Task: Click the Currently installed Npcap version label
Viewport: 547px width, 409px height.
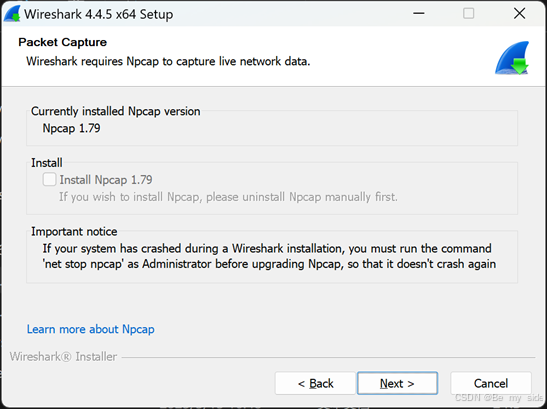Action: coord(115,111)
